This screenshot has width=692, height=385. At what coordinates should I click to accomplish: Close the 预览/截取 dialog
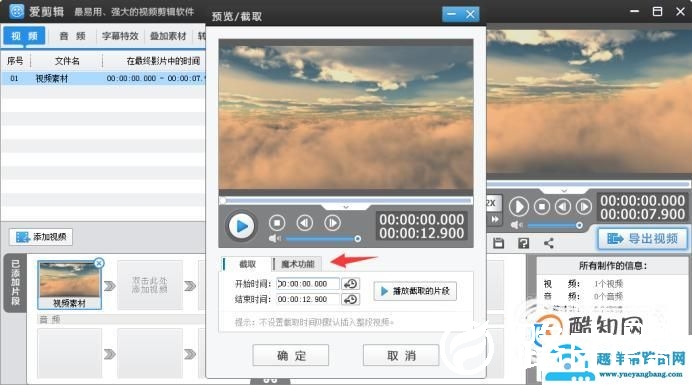click(470, 14)
